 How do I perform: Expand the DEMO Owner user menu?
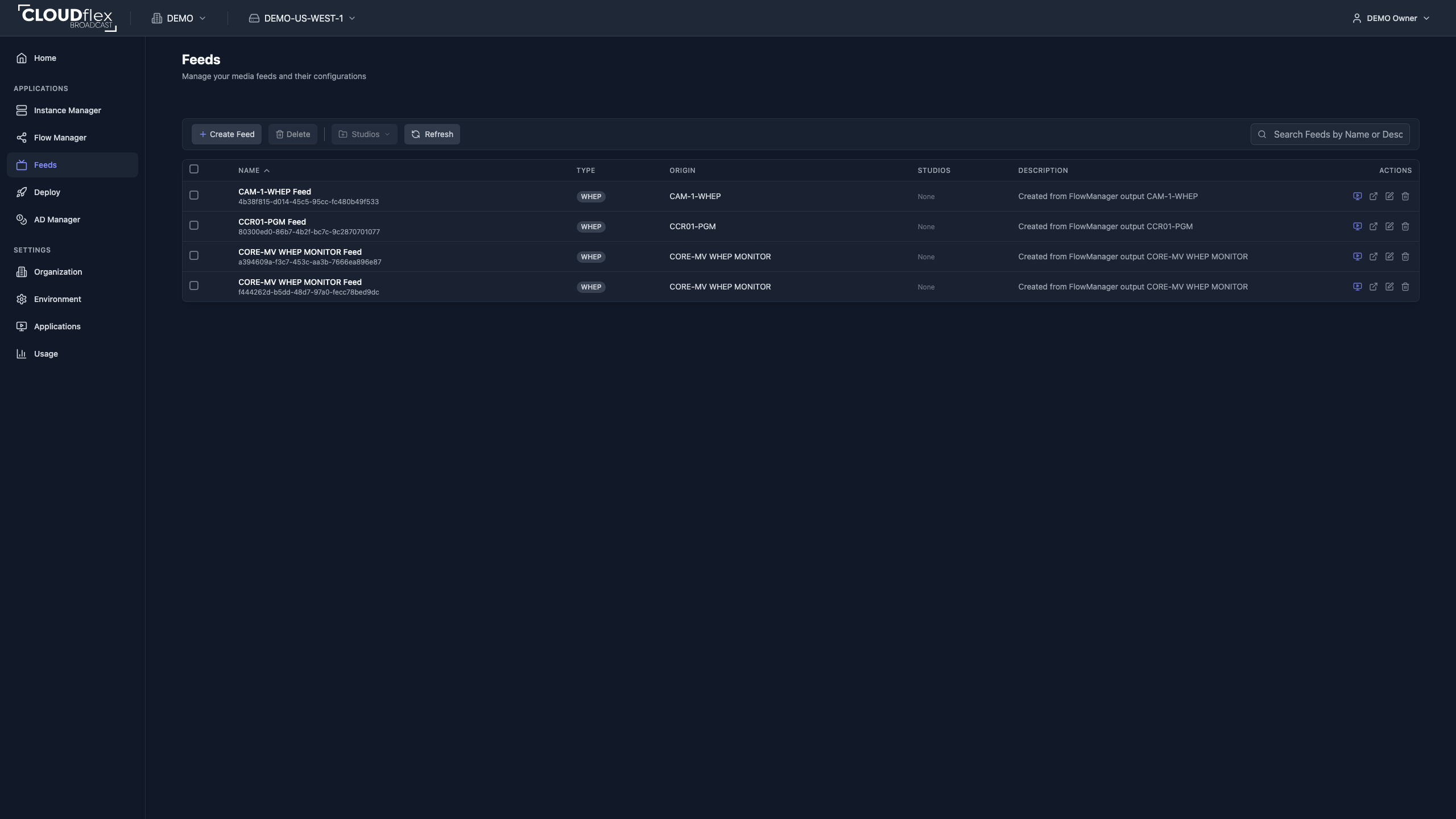(x=1391, y=18)
